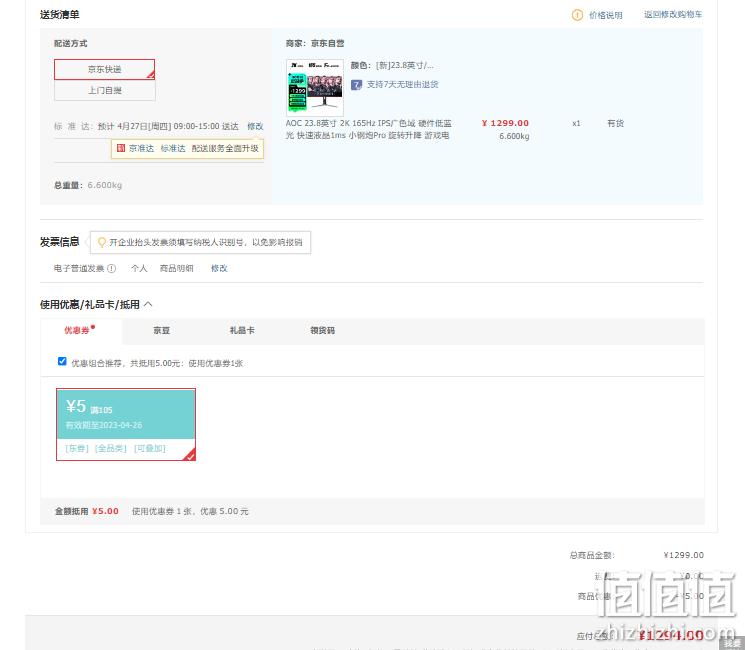Viewport: 745px width, 650px height.
Task: Open the 价格说明 link
Action: tap(605, 15)
